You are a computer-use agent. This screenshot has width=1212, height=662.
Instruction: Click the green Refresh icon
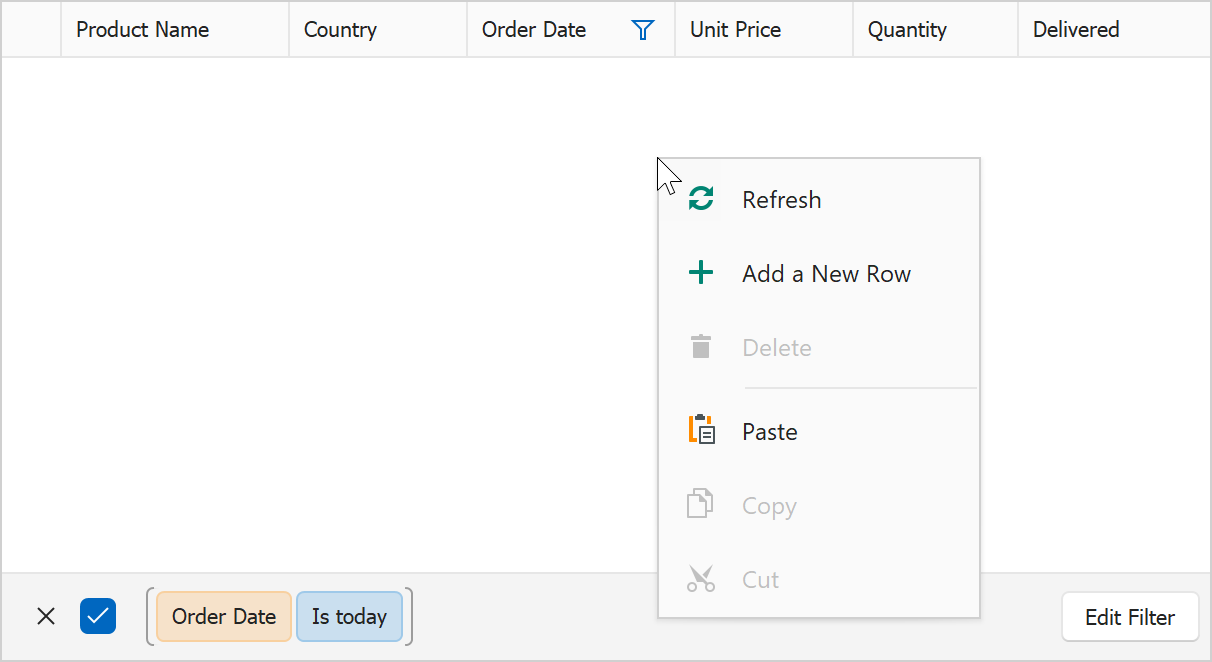click(x=701, y=199)
